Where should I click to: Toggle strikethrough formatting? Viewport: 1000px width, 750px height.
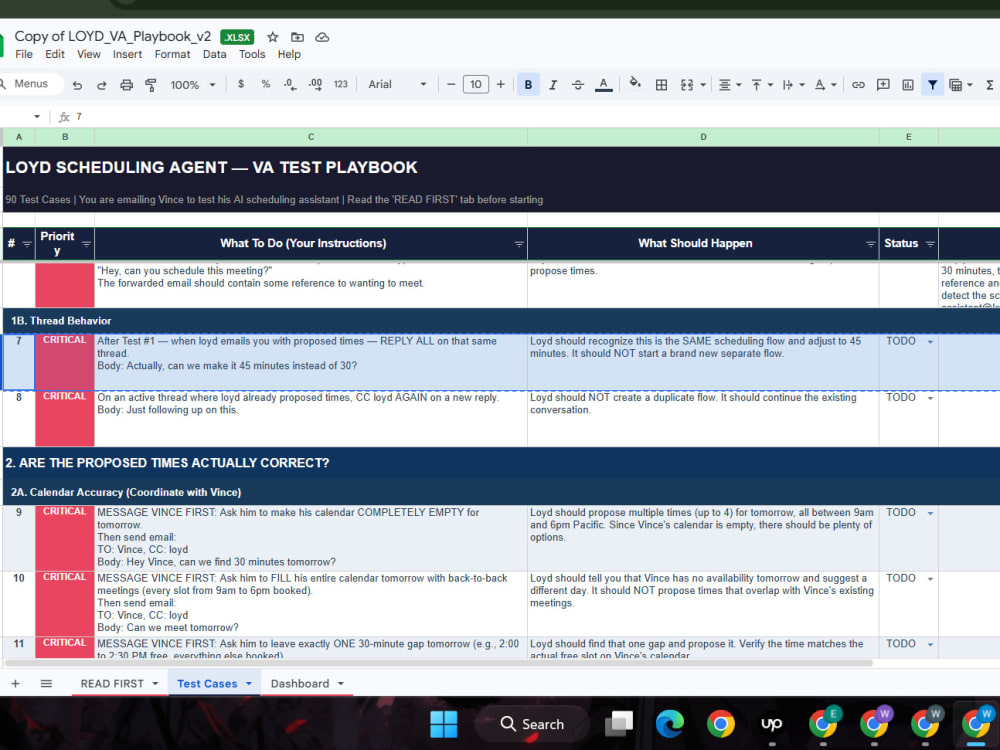point(578,85)
